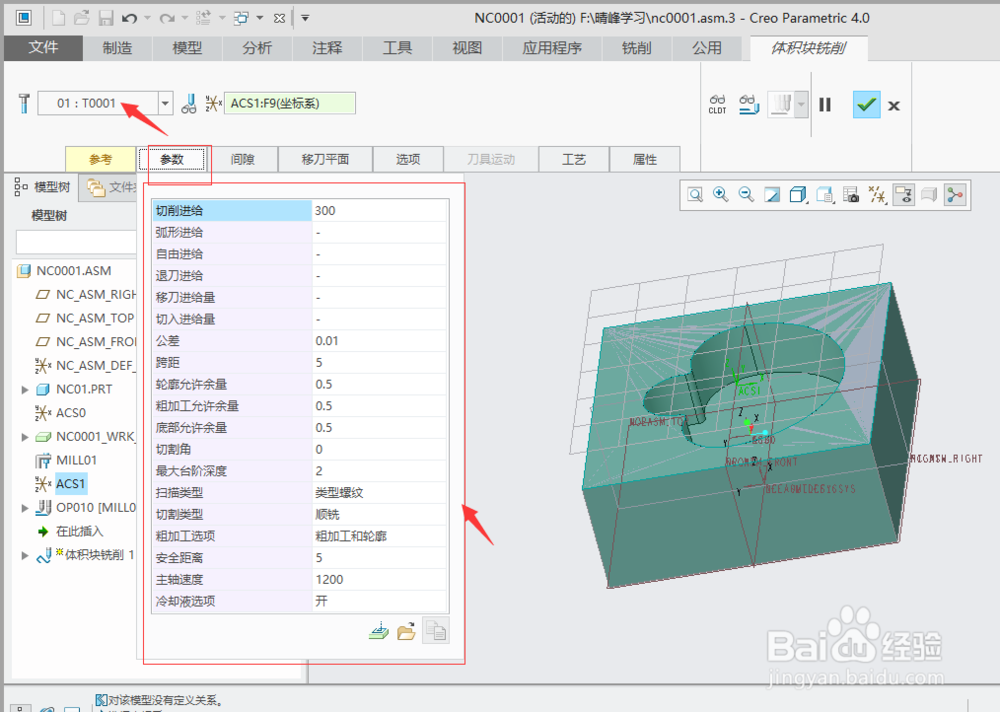Screen dimensions: 1000x712
Task: Expand the NC0001_WRK tree node
Action: (25, 437)
